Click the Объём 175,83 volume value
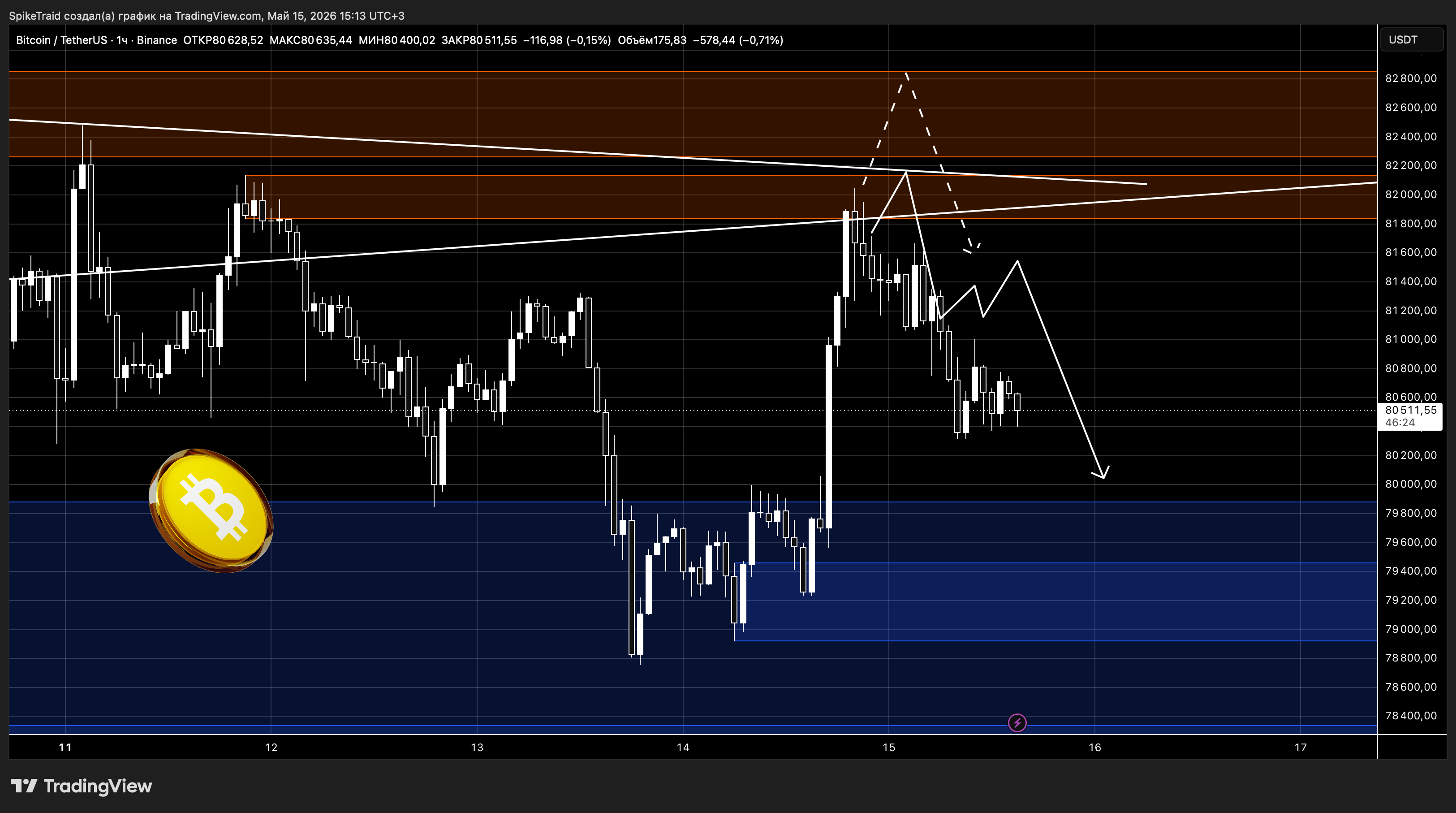 click(652, 40)
